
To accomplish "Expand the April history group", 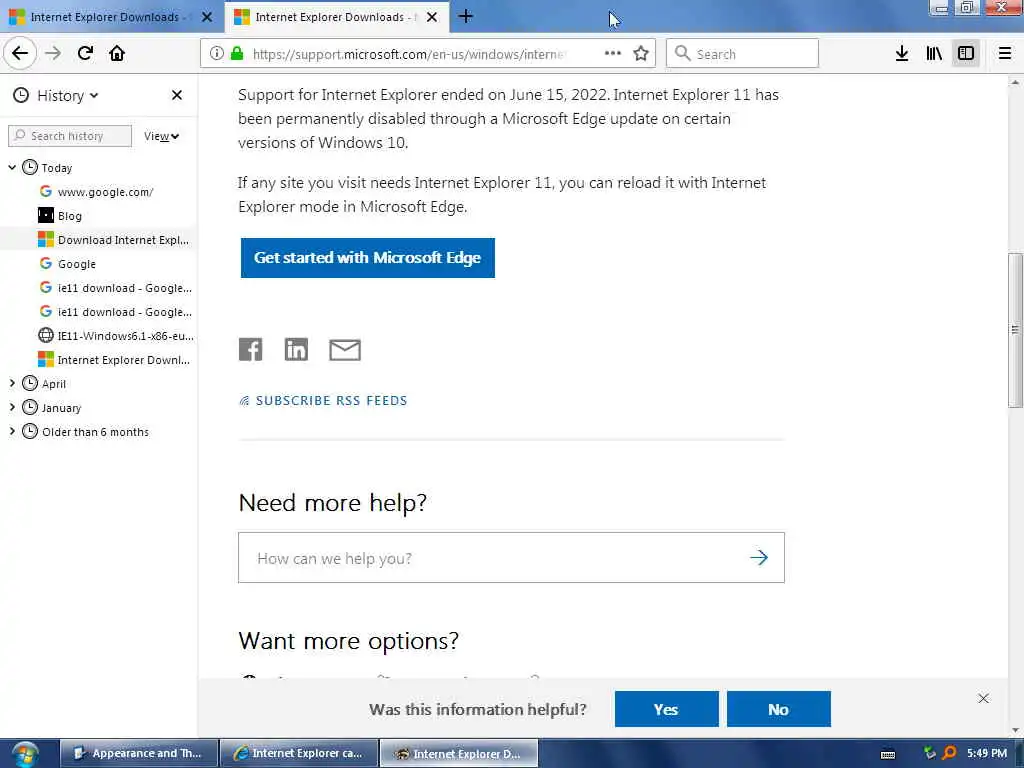I will point(12,383).
